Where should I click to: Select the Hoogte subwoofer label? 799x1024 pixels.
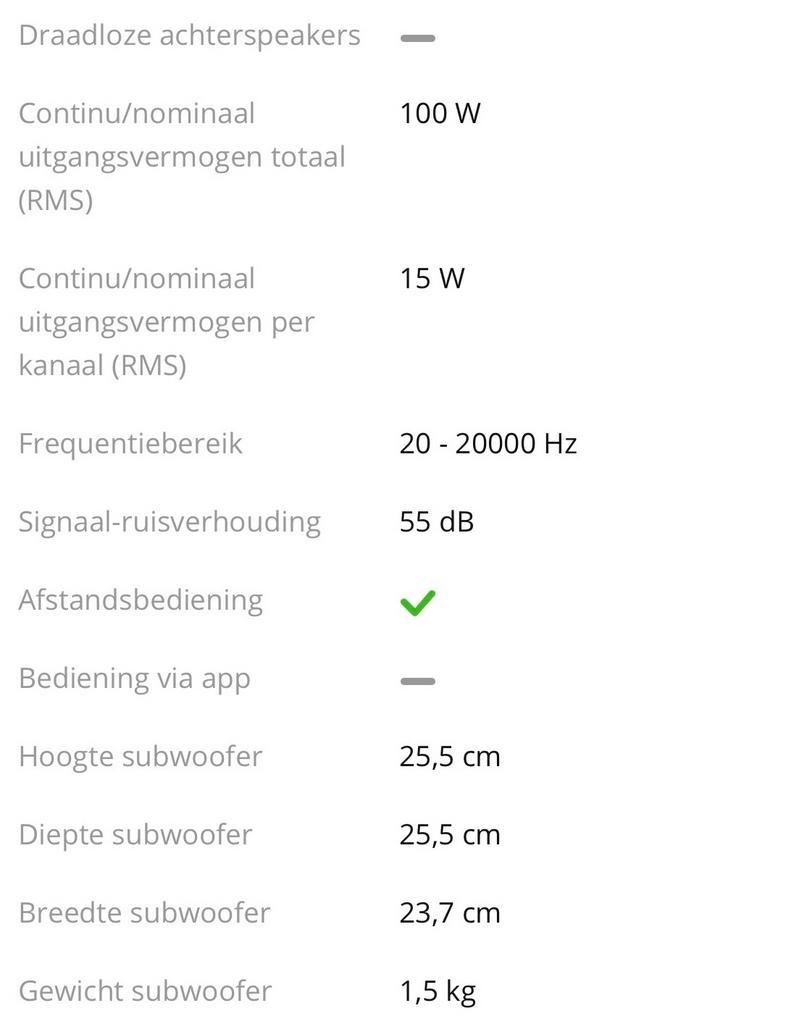[140, 756]
